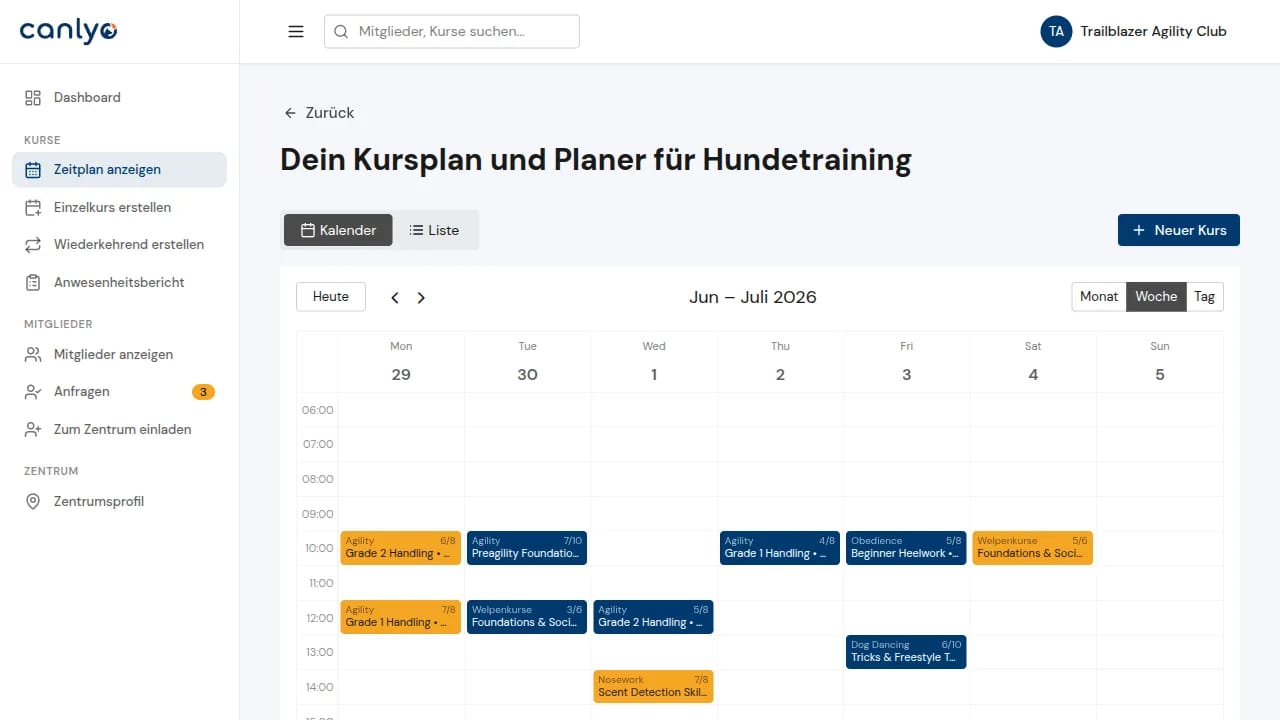Open the TA account avatar
The height and width of the screenshot is (720, 1280).
pyautogui.click(x=1056, y=31)
